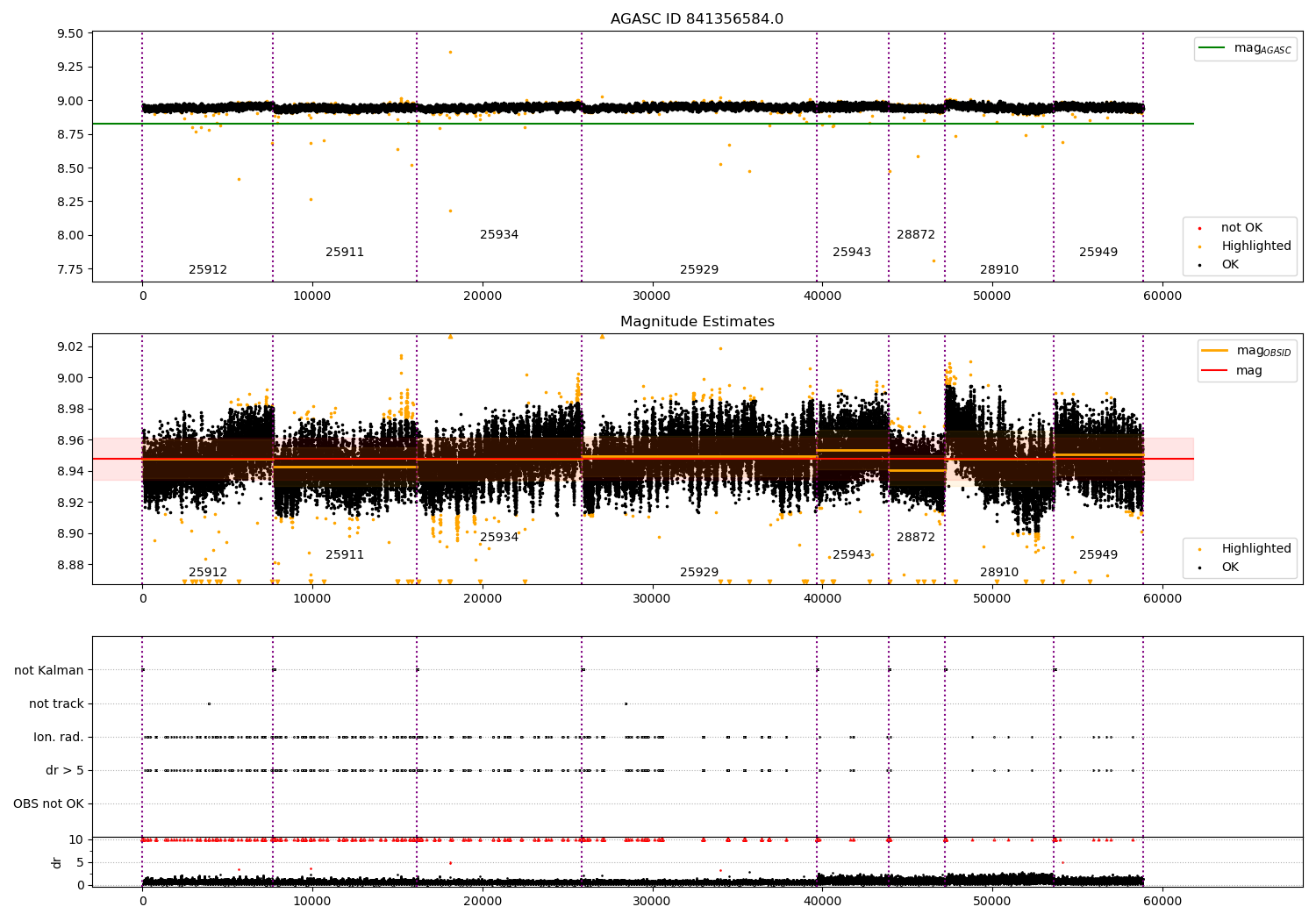The width and height of the screenshot is (1316, 921).
Task: Click the 9.02 y-tick of middle plot
Action: pos(70,347)
